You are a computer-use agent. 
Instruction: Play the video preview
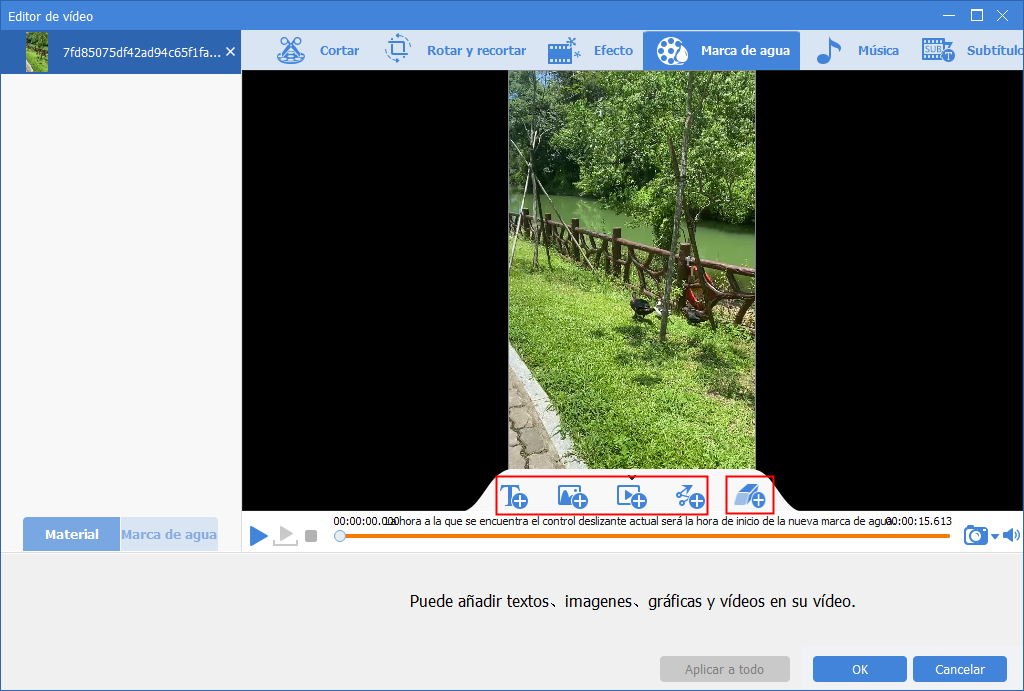coord(259,536)
